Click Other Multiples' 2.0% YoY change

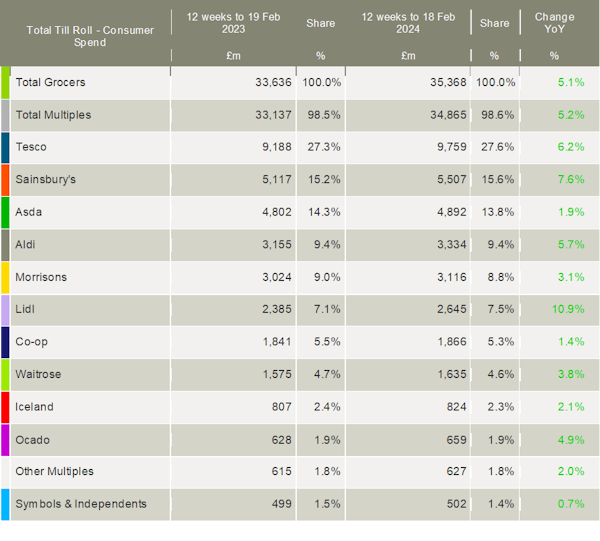coord(571,471)
